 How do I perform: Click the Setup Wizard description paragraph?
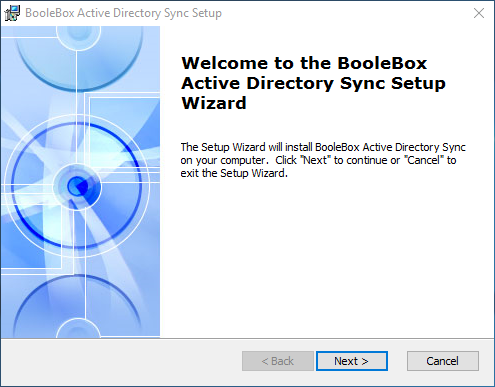(x=323, y=160)
